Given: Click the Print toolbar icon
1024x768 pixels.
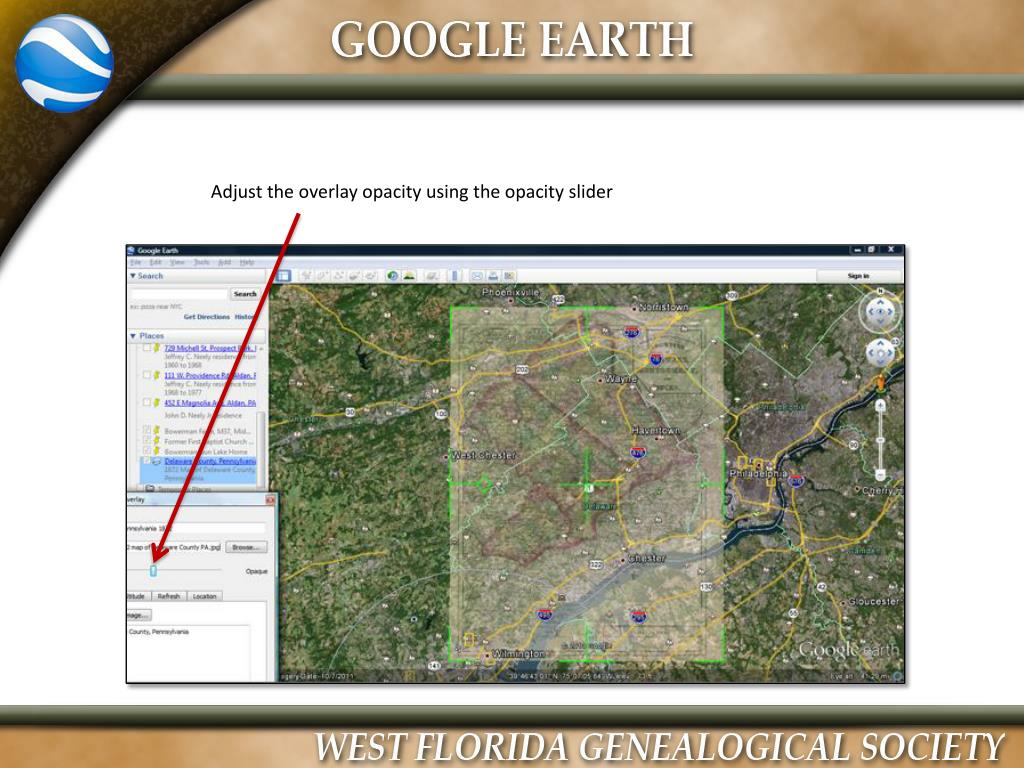Looking at the screenshot, I should pyautogui.click(x=493, y=276).
